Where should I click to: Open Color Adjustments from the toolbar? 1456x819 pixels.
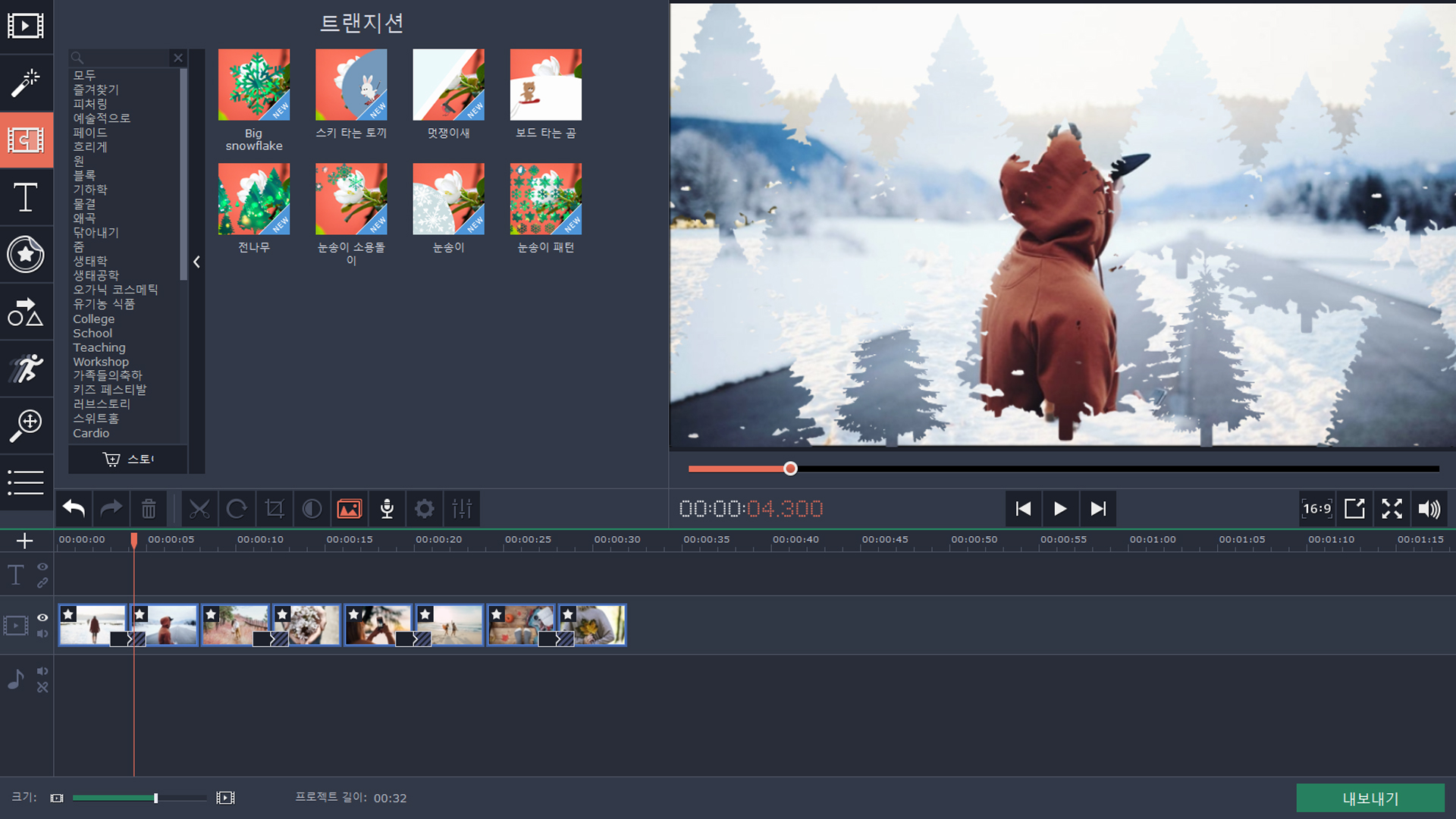click(x=312, y=509)
